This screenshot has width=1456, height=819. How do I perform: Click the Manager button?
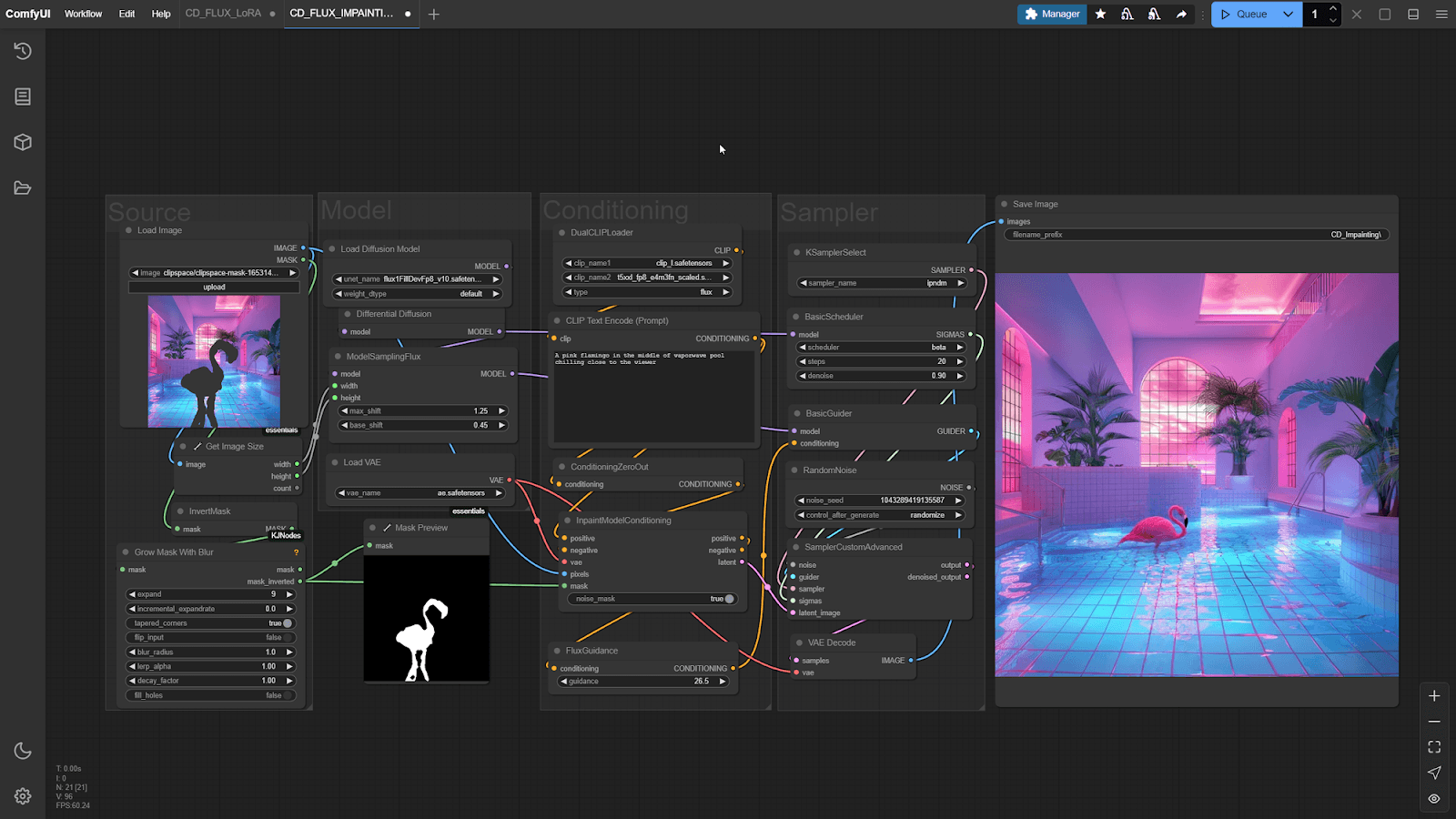click(x=1052, y=15)
